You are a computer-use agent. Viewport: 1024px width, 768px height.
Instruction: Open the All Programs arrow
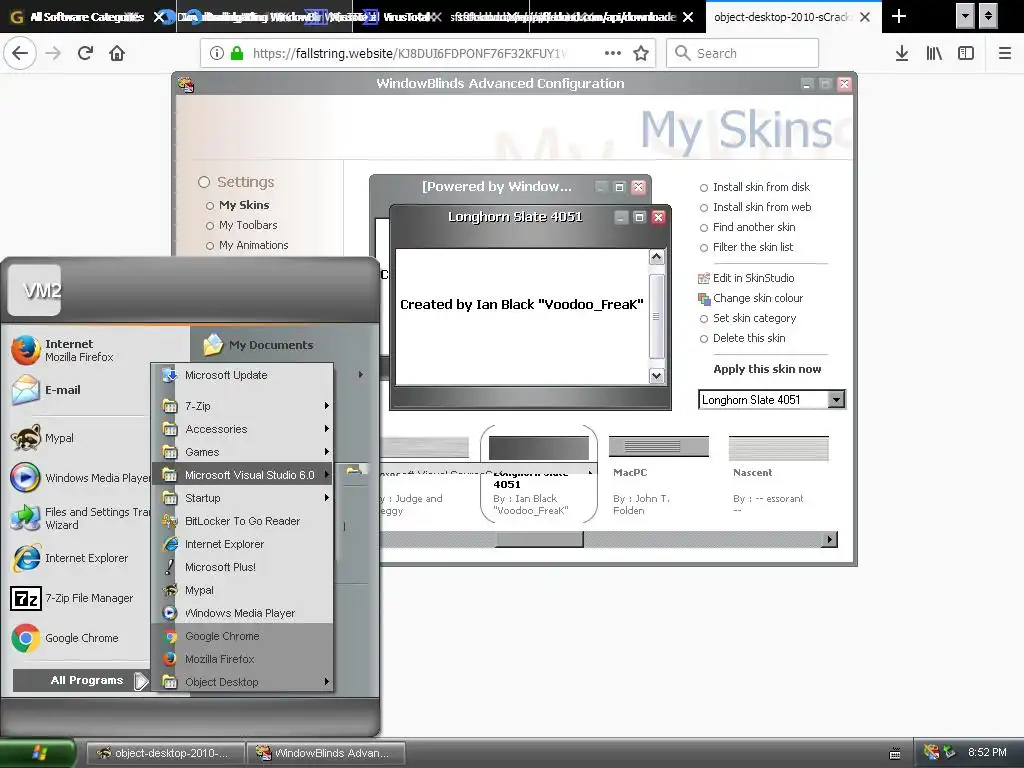[141, 681]
